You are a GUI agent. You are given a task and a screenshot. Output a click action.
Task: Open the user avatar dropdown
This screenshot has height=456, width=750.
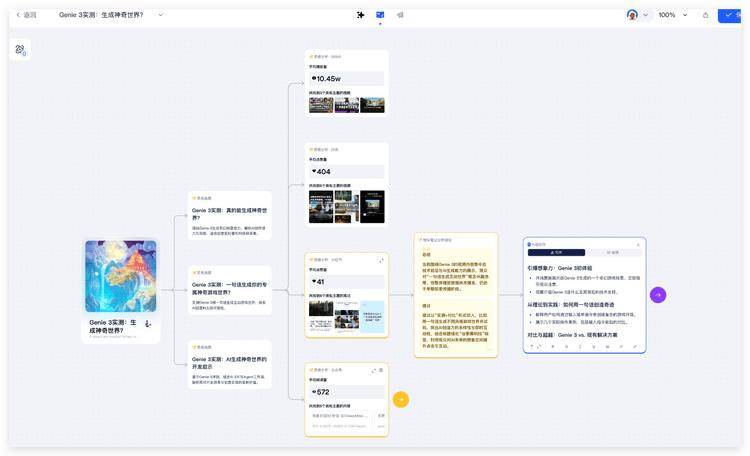[x=637, y=15]
